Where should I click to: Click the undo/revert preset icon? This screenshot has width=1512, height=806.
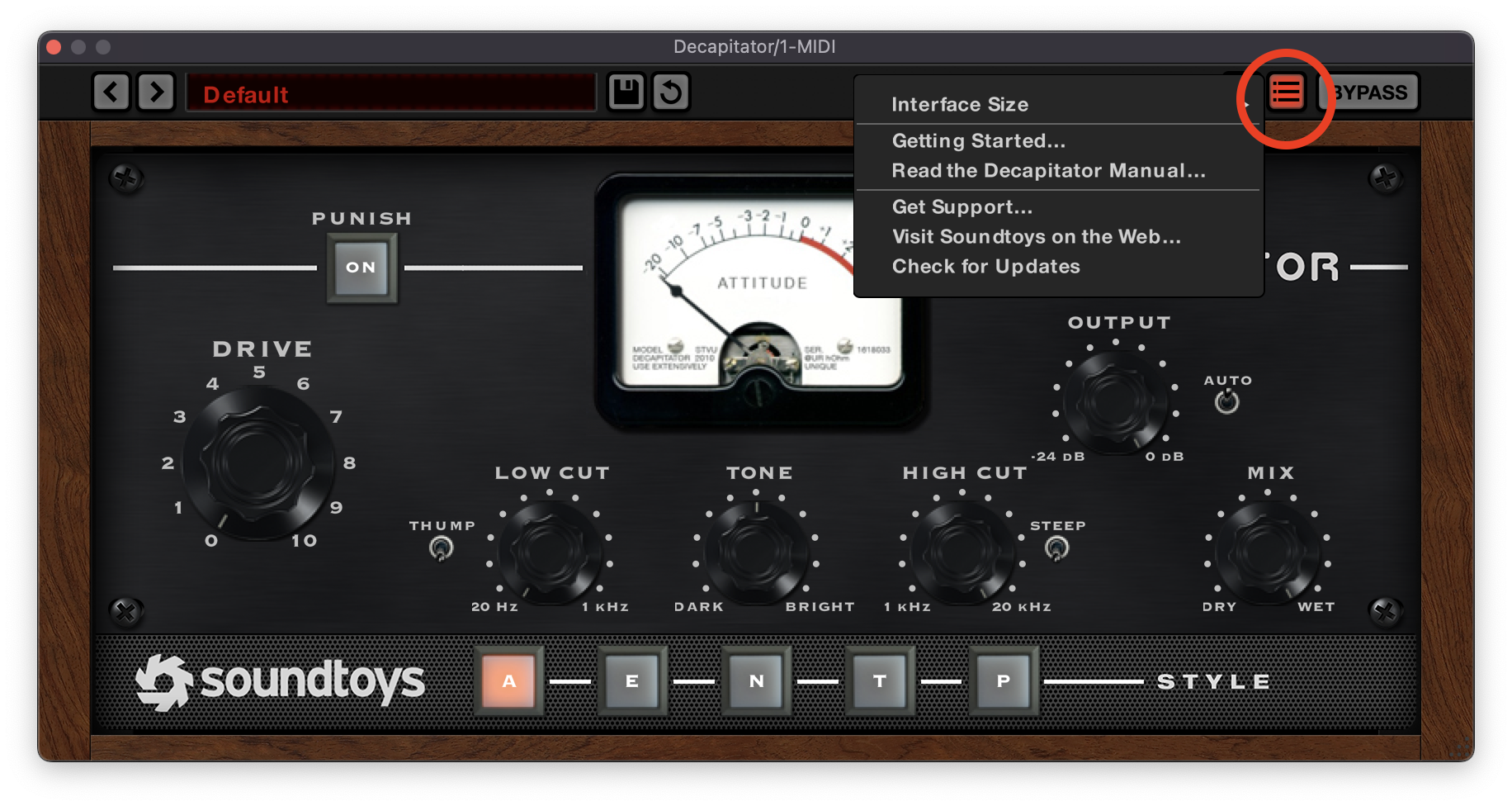(x=671, y=92)
